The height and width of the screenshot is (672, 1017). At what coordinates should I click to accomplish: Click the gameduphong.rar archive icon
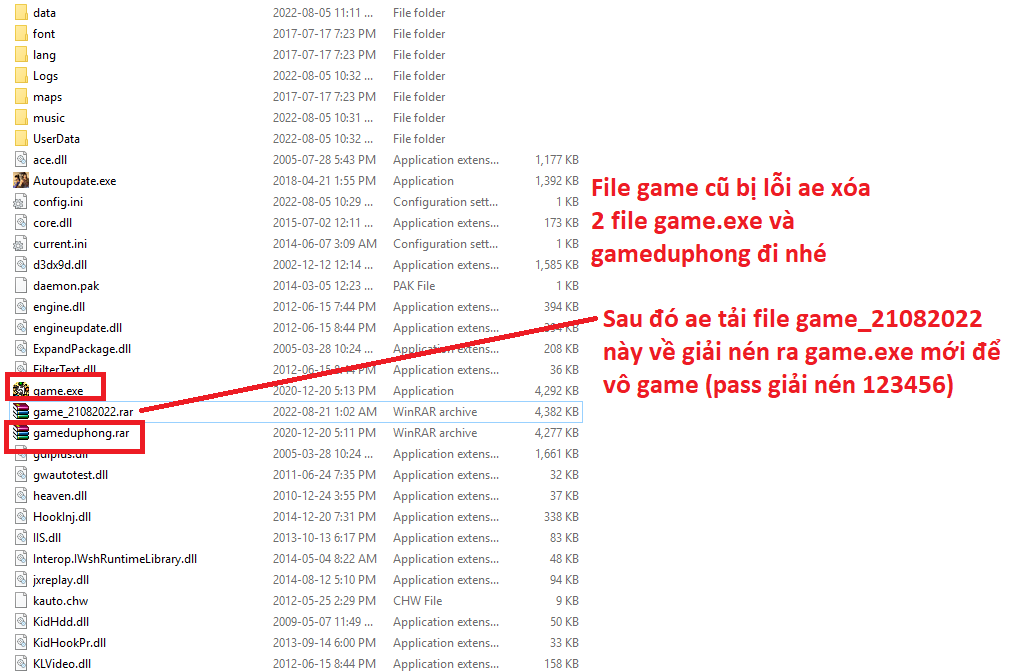pyautogui.click(x=21, y=433)
